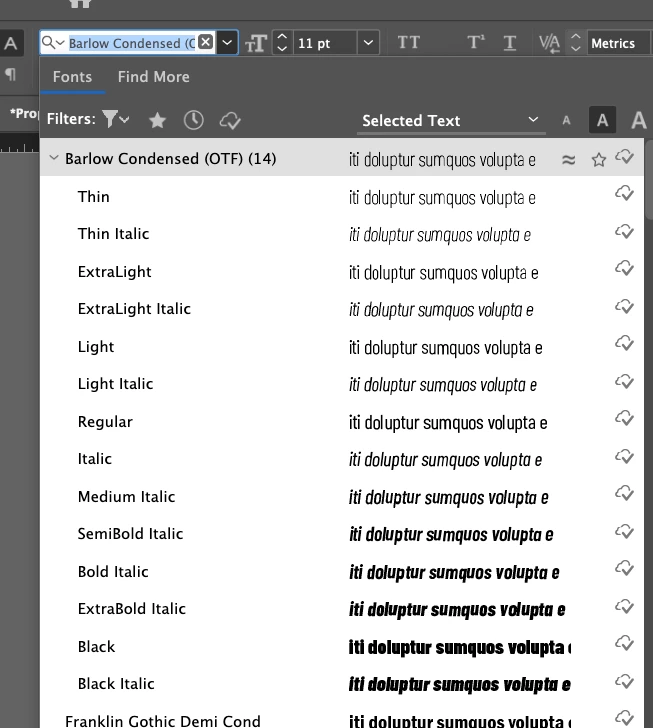Choose the Black font style
Screen dimensions: 653x728
click(x=342, y=647)
